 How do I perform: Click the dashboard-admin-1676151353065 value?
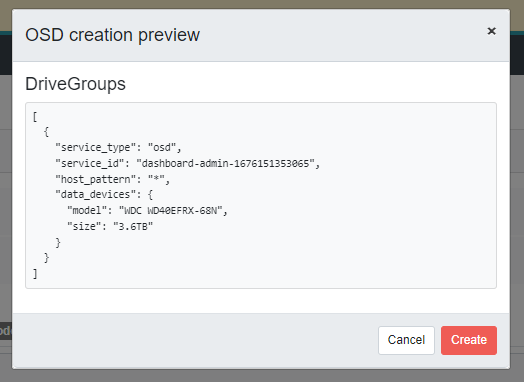(226, 163)
